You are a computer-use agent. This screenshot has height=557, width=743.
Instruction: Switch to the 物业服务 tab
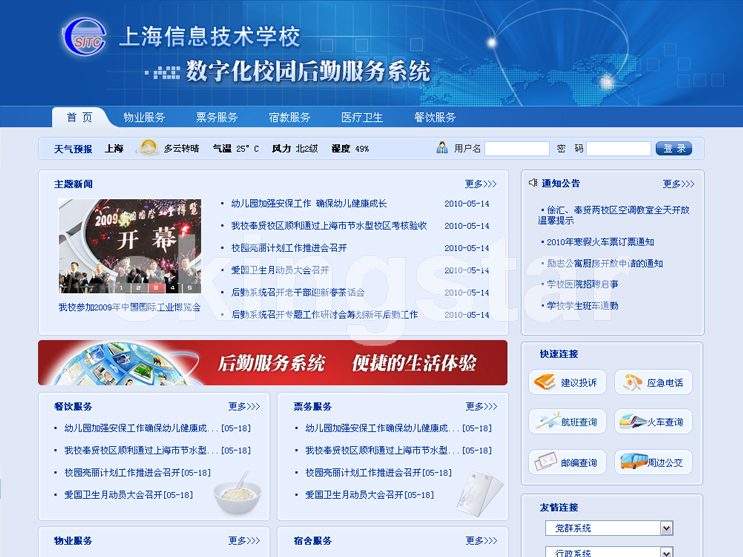pyautogui.click(x=144, y=117)
